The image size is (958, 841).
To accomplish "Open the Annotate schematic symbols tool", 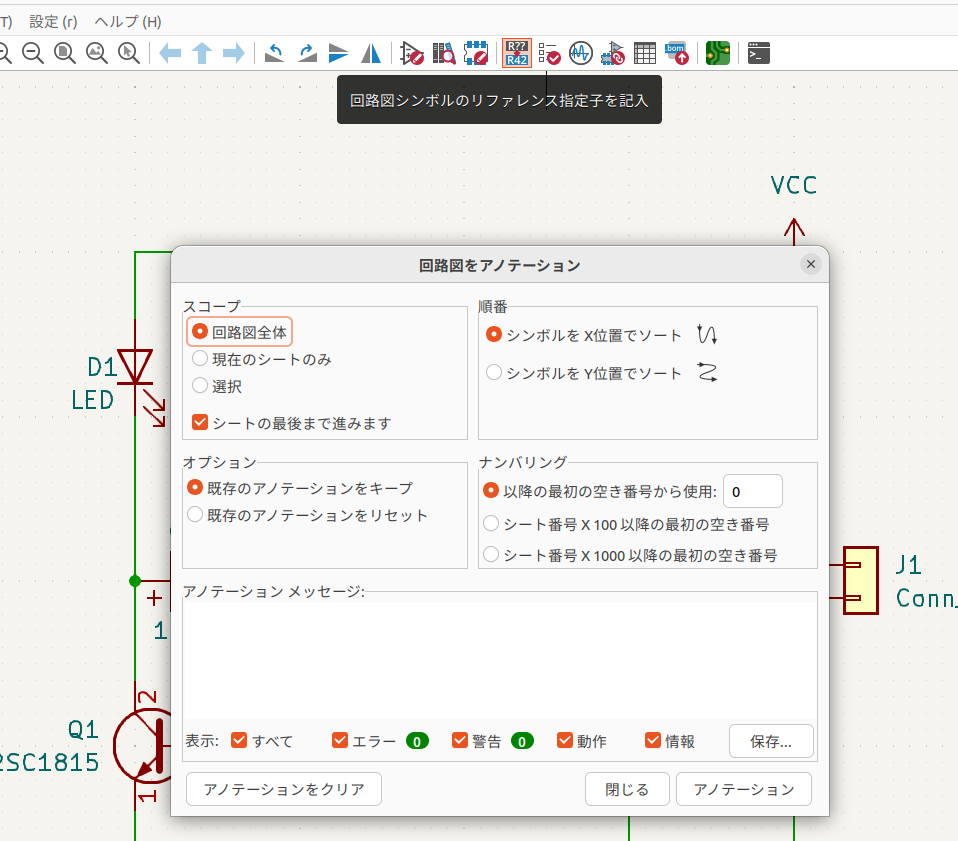I will click(517, 53).
